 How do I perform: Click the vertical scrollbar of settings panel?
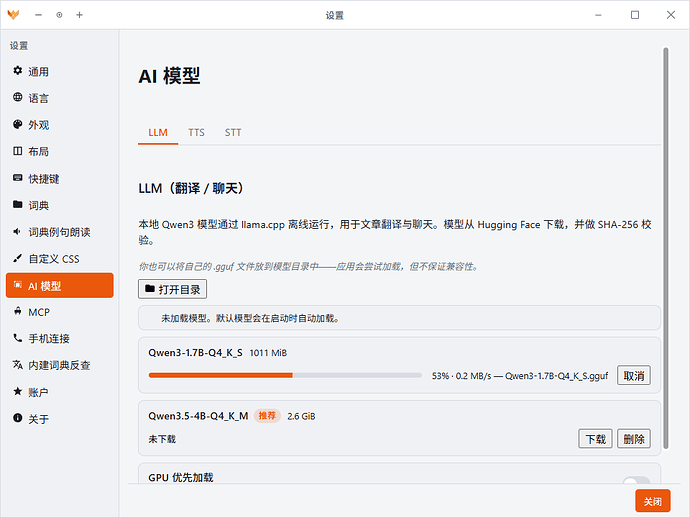[666, 248]
